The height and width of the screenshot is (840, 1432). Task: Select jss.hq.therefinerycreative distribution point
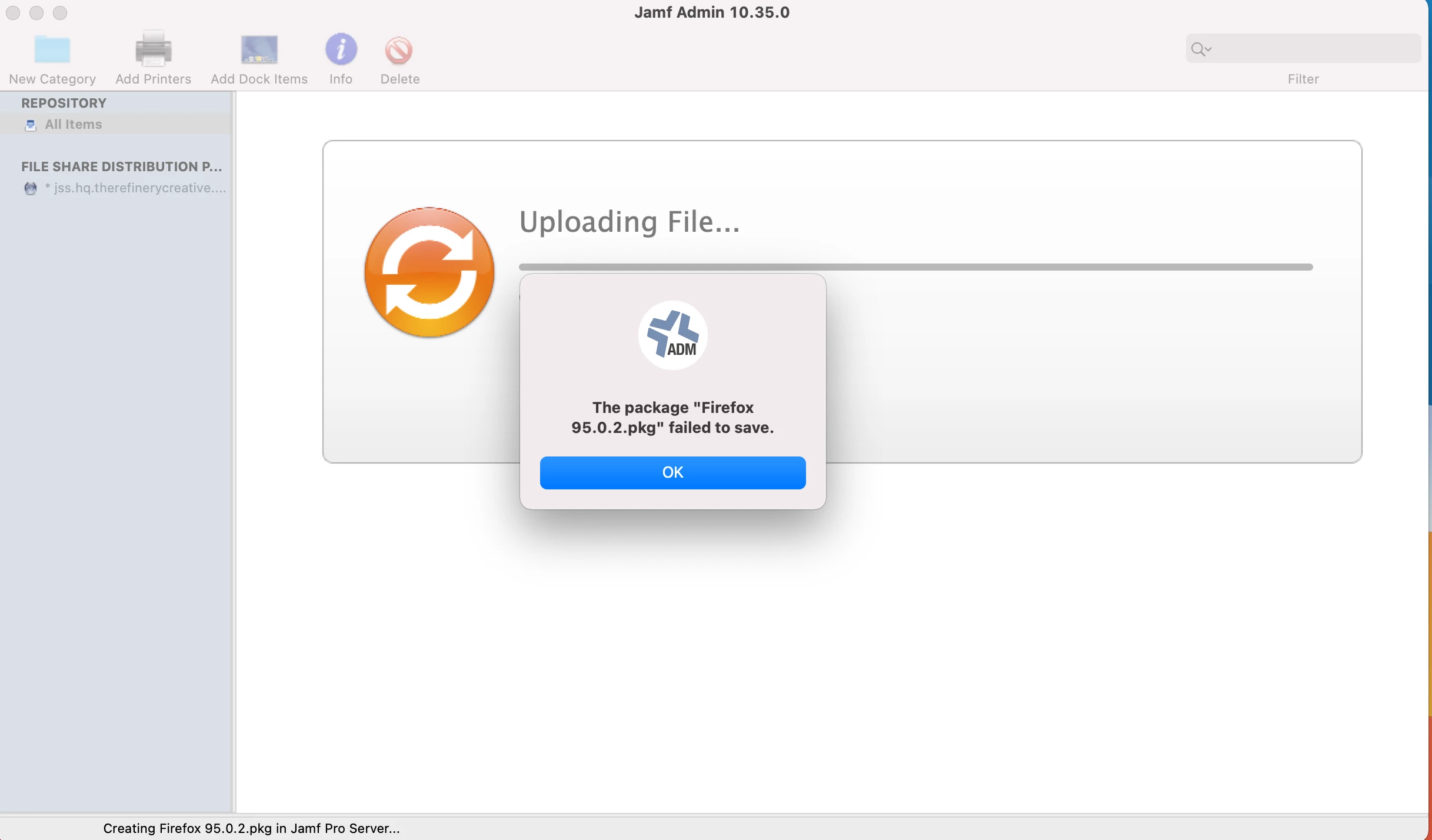point(116,188)
